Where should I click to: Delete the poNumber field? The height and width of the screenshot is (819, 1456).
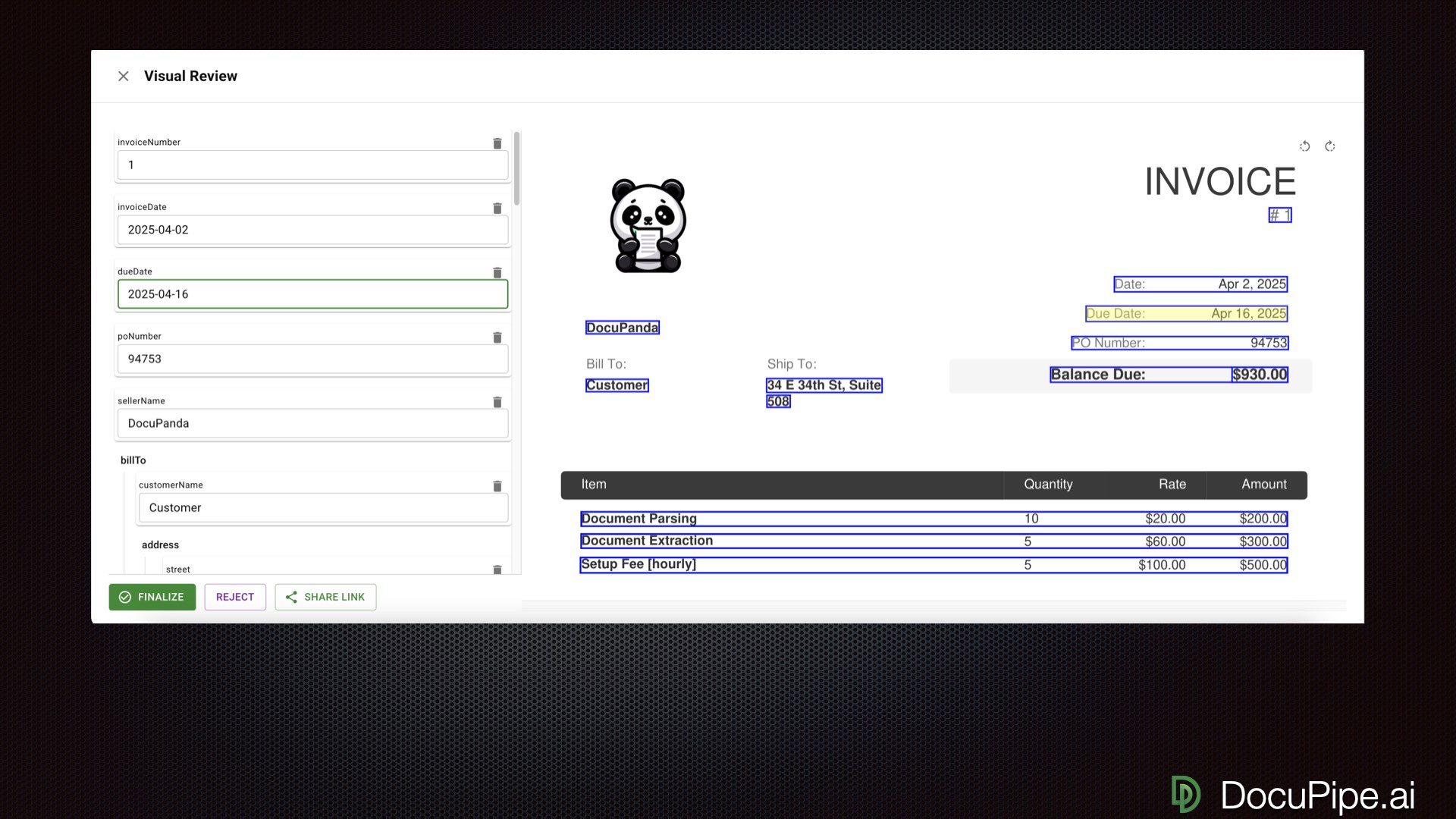click(497, 337)
